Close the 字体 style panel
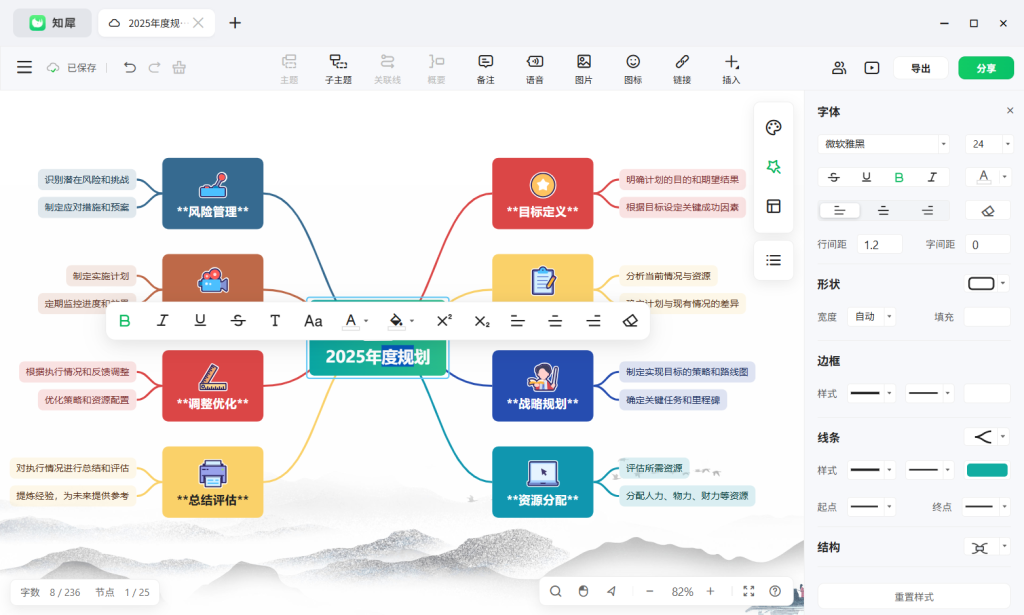Image resolution: width=1024 pixels, height=615 pixels. (1010, 111)
